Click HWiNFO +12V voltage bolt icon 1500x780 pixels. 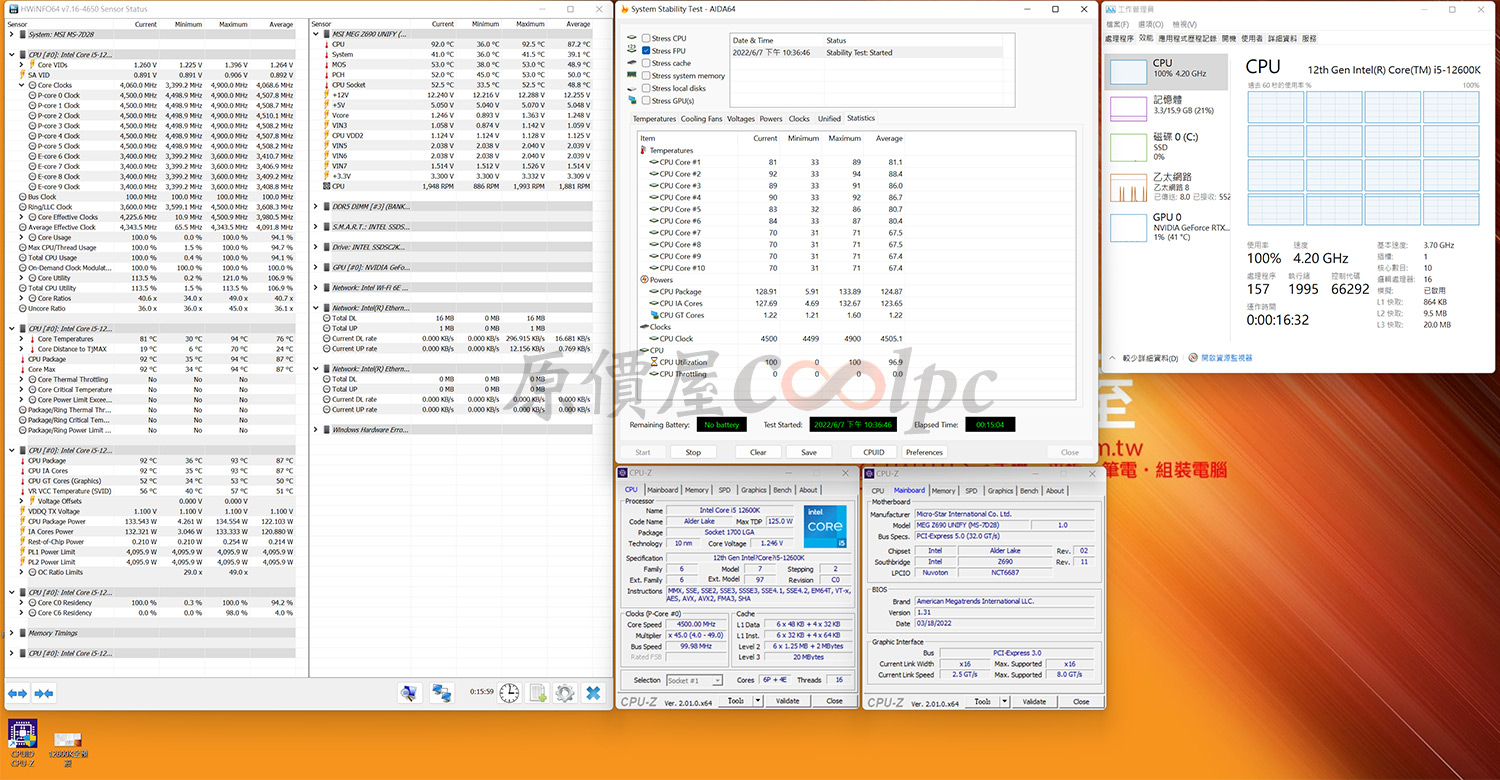(326, 95)
